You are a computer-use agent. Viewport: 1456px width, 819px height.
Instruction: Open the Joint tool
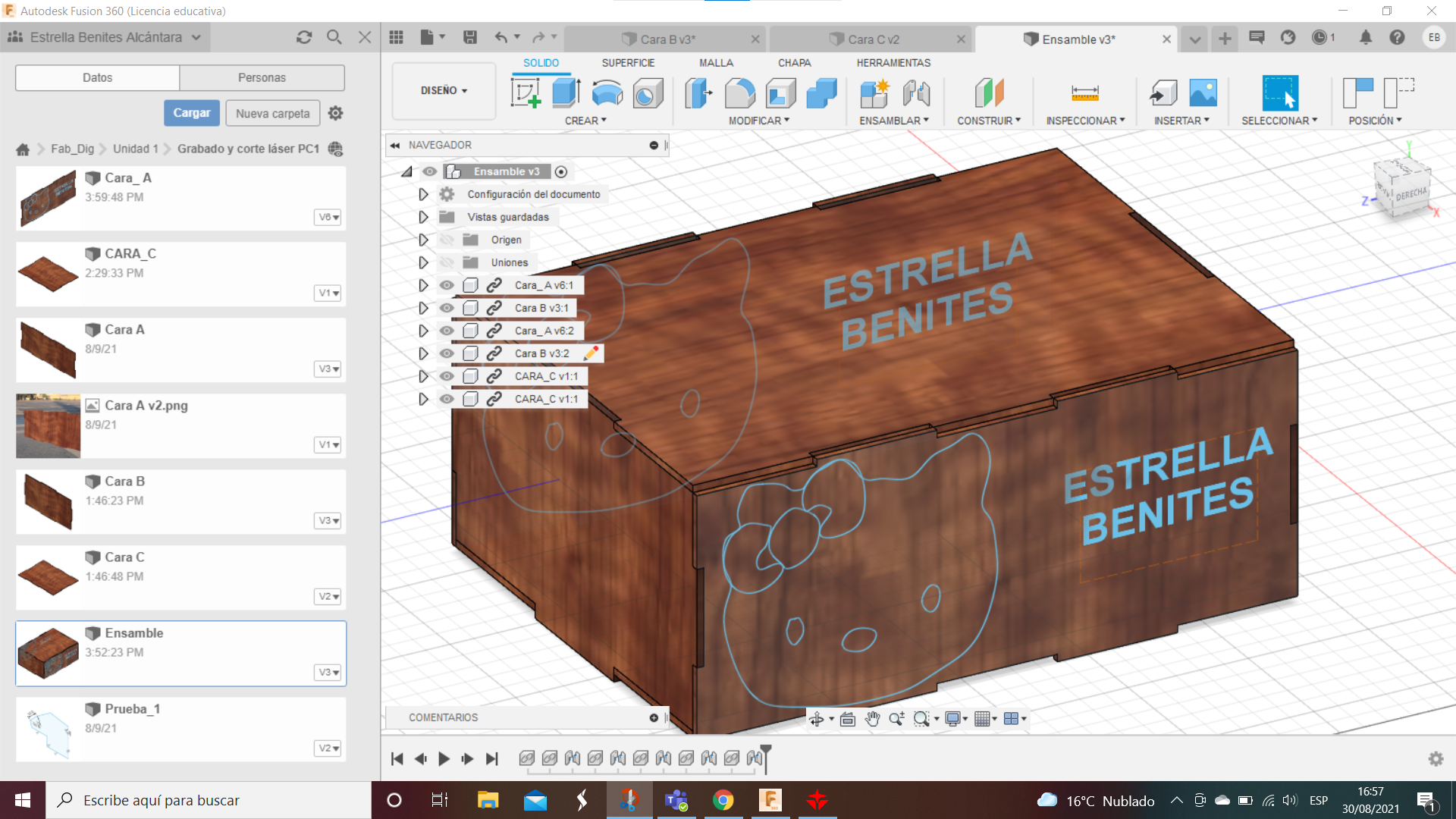point(917,93)
